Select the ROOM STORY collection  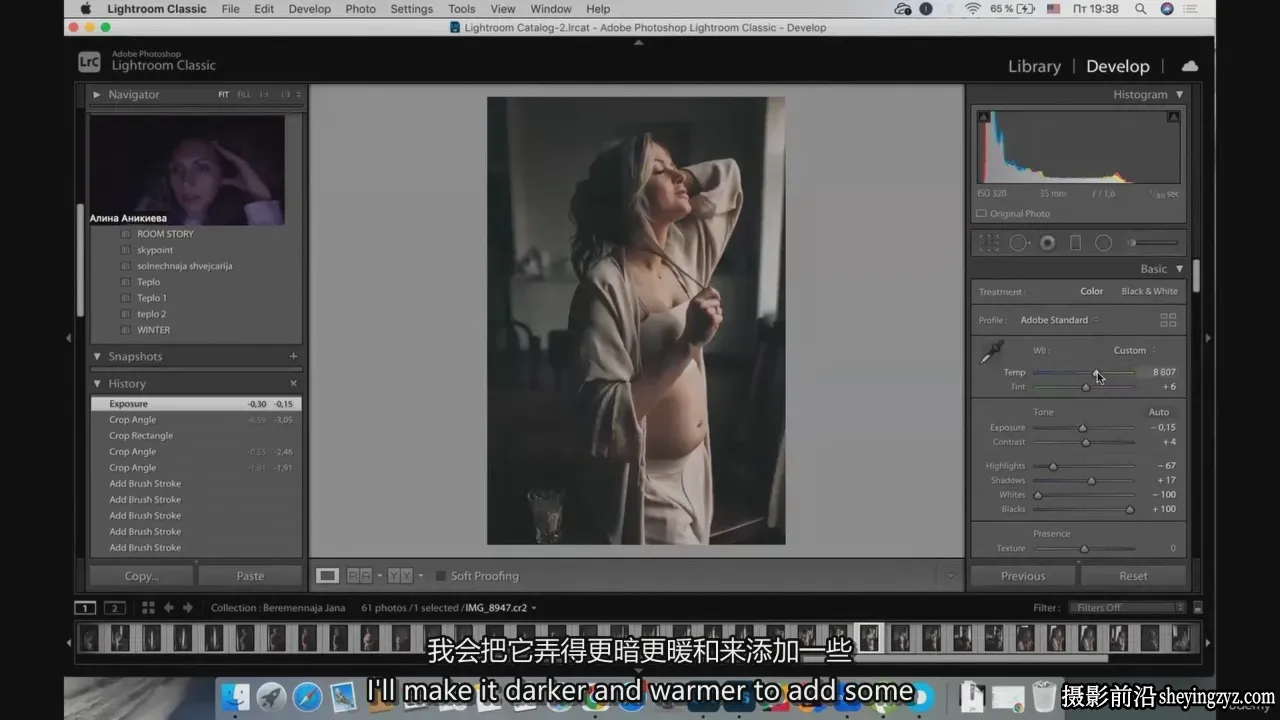[165, 234]
